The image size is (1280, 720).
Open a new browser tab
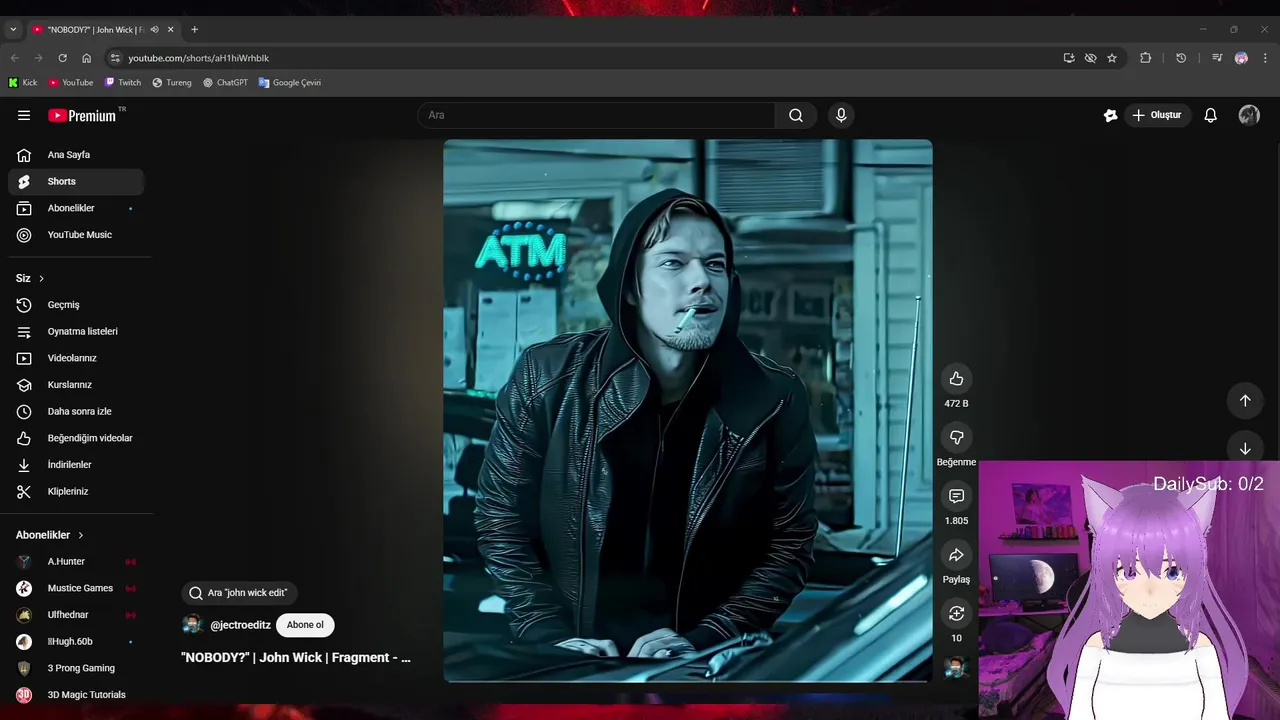coord(194,30)
